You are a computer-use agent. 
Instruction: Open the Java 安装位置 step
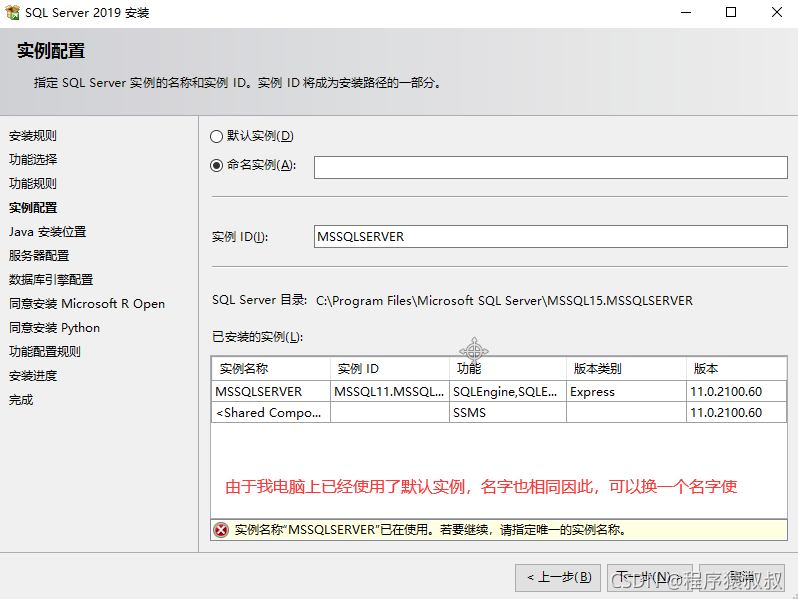[47, 232]
